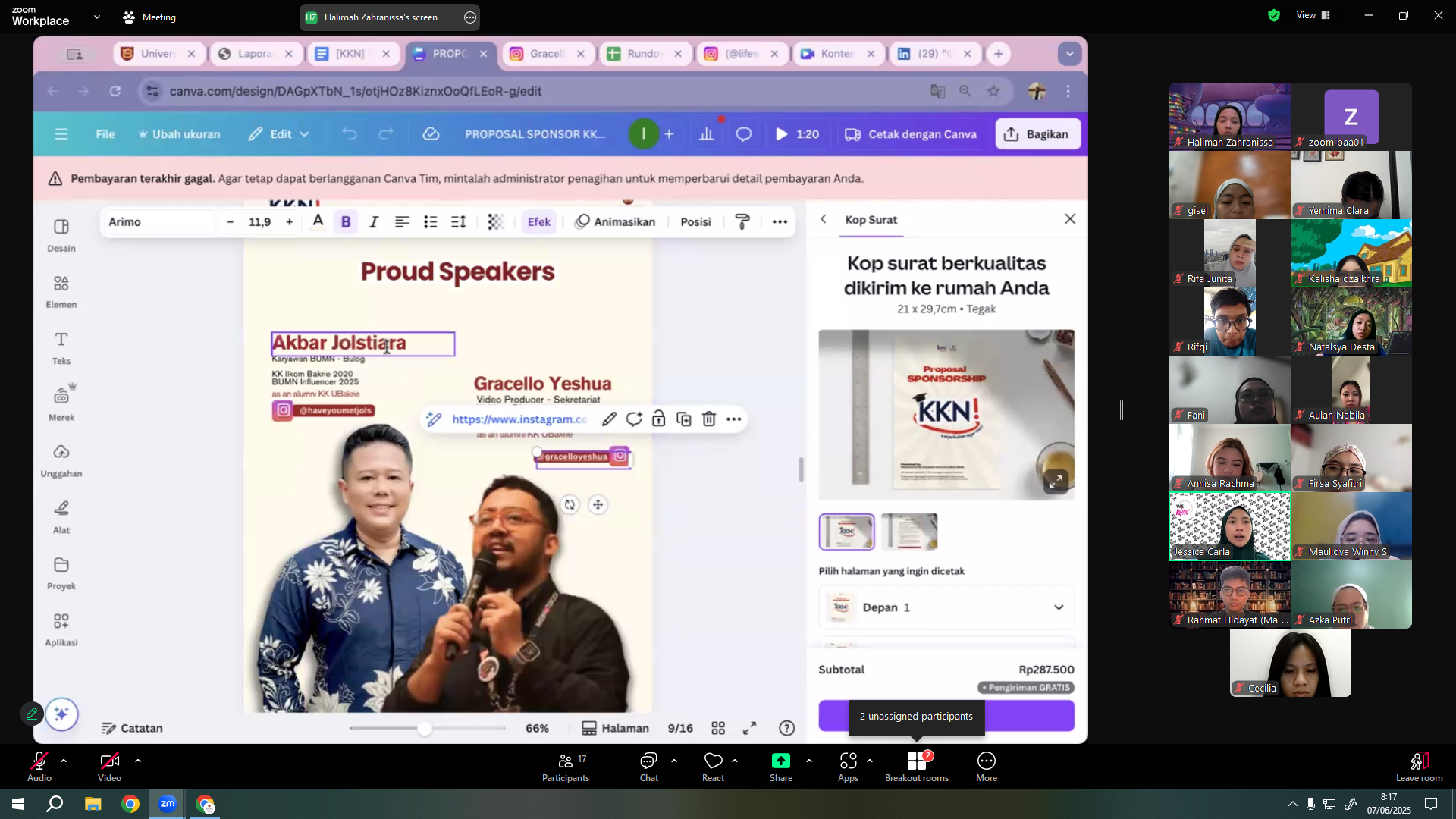Open the Edit mode dropdown
This screenshot has height=819, width=1456.
[278, 134]
